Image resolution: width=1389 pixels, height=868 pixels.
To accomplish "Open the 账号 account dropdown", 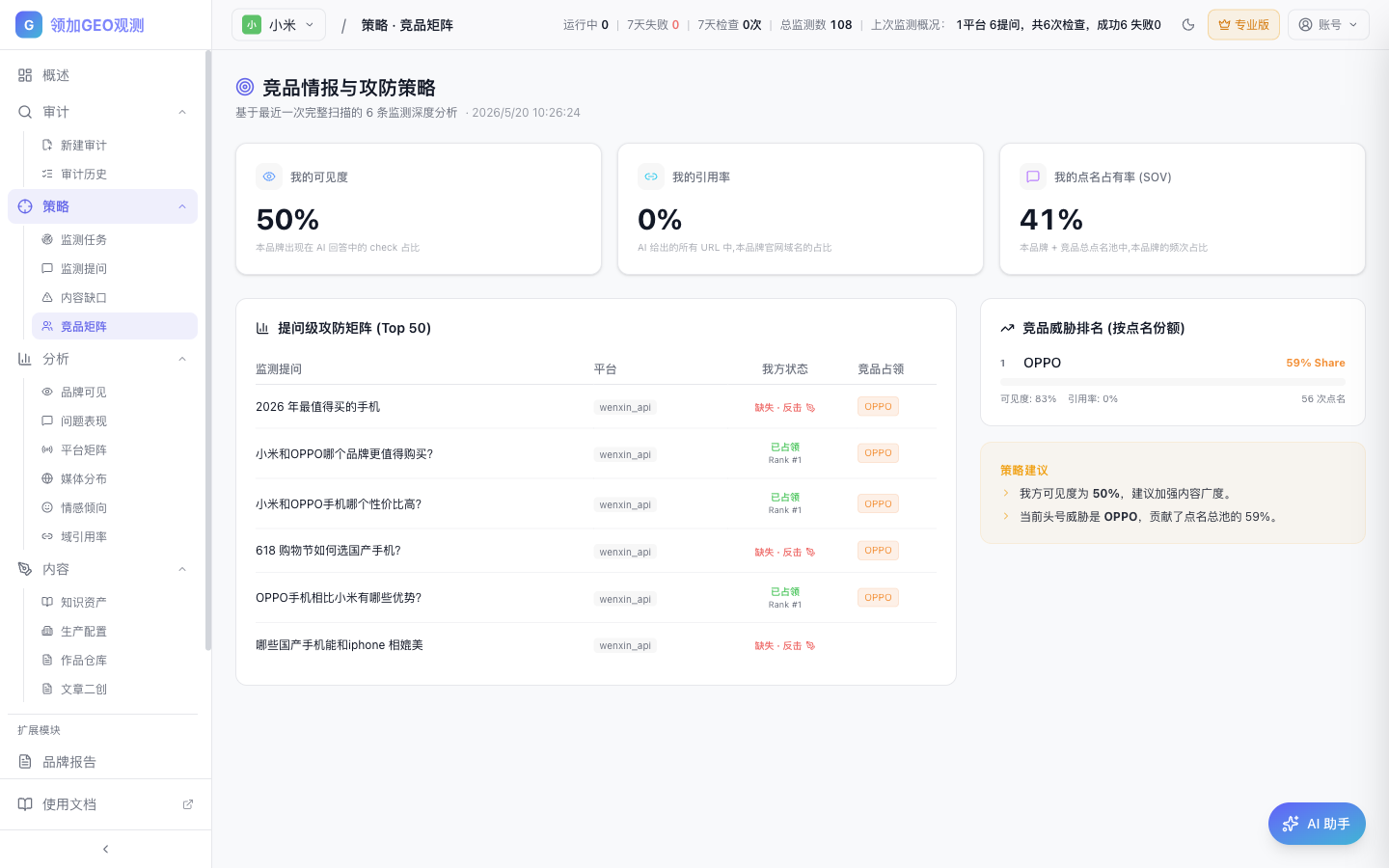I will click(1328, 25).
